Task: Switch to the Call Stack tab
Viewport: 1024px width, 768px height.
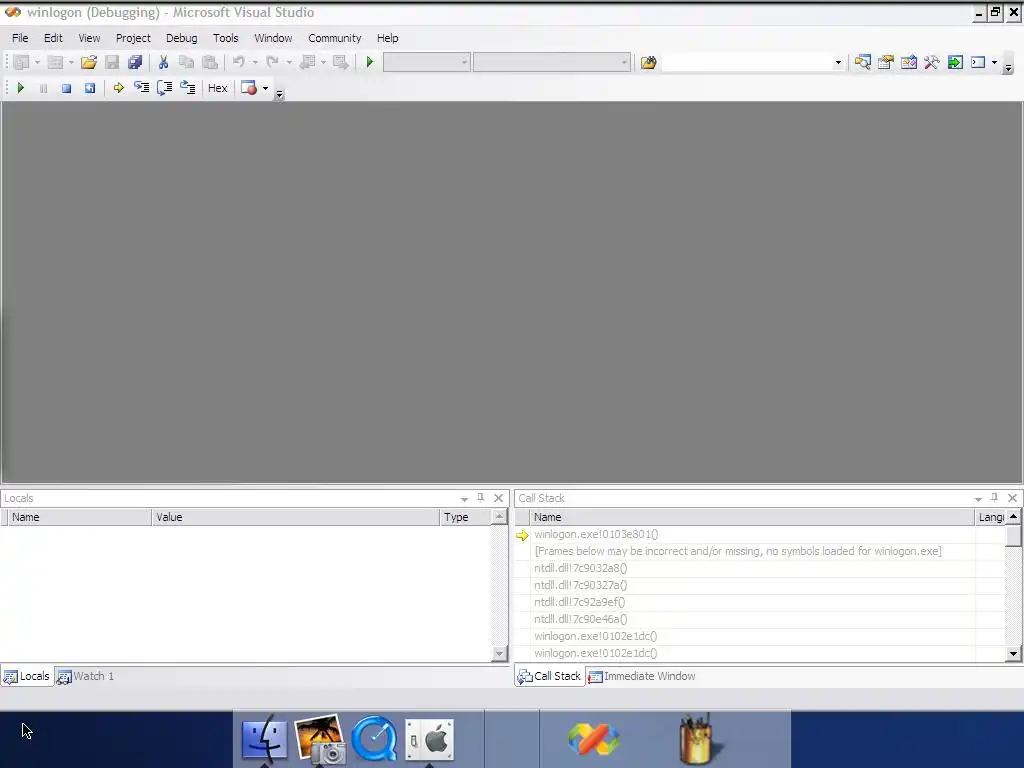Action: [549, 676]
